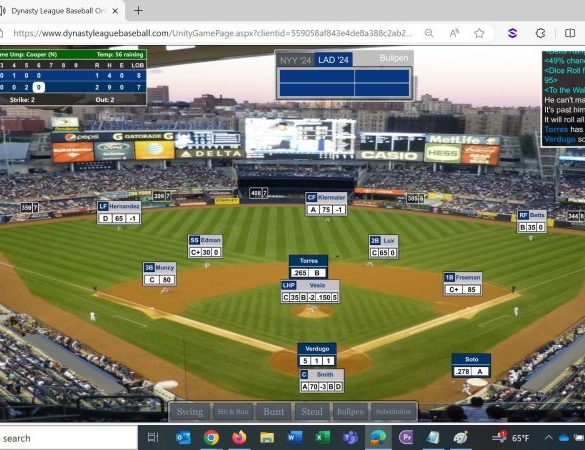Viewport: 585px width, 450px height.
Task: Switch to the NYY '24 tab
Action: coord(295,60)
